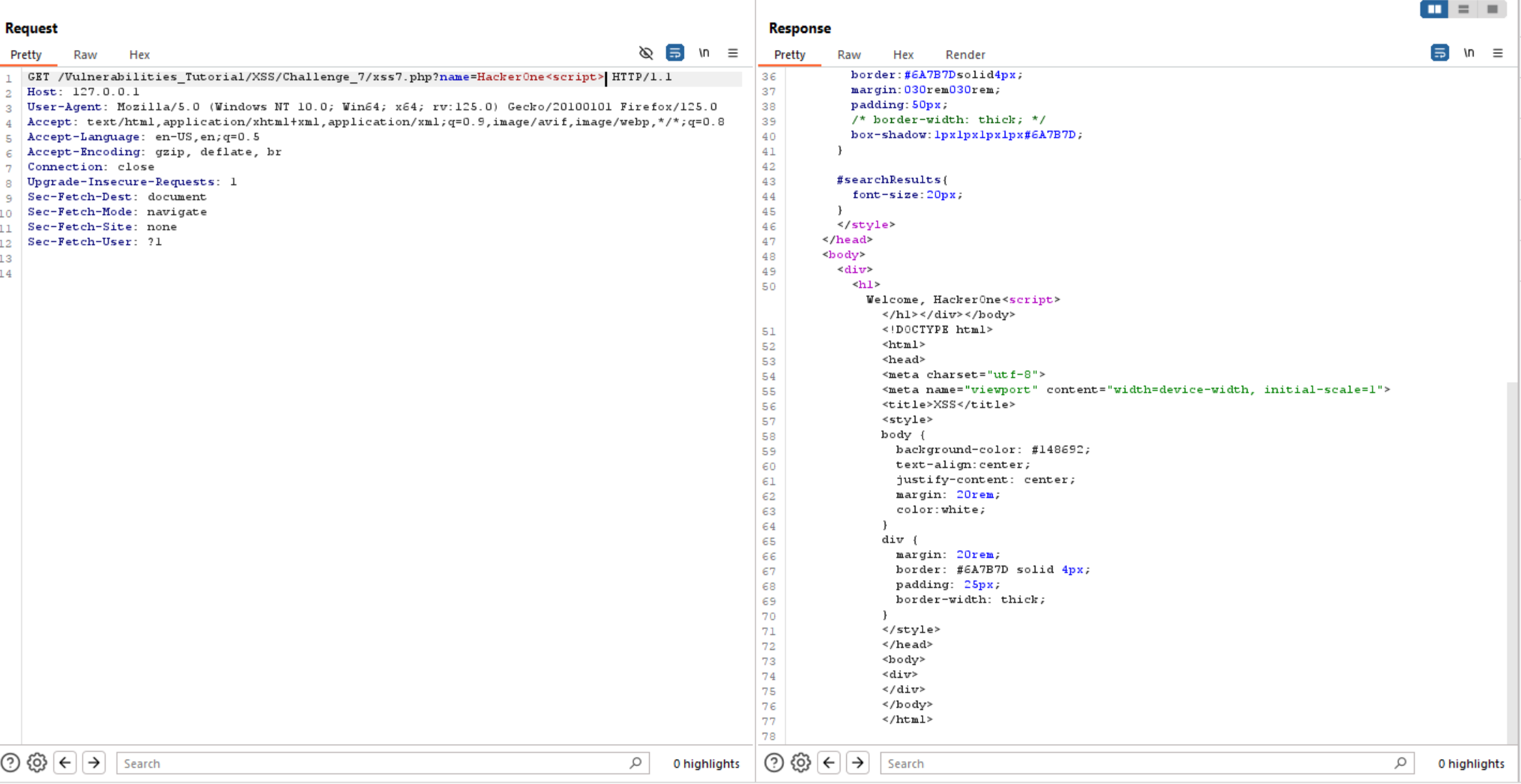Image resolution: width=1521 pixels, height=784 pixels.
Task: Click magnifier icon in Response search box
Action: 1400,763
